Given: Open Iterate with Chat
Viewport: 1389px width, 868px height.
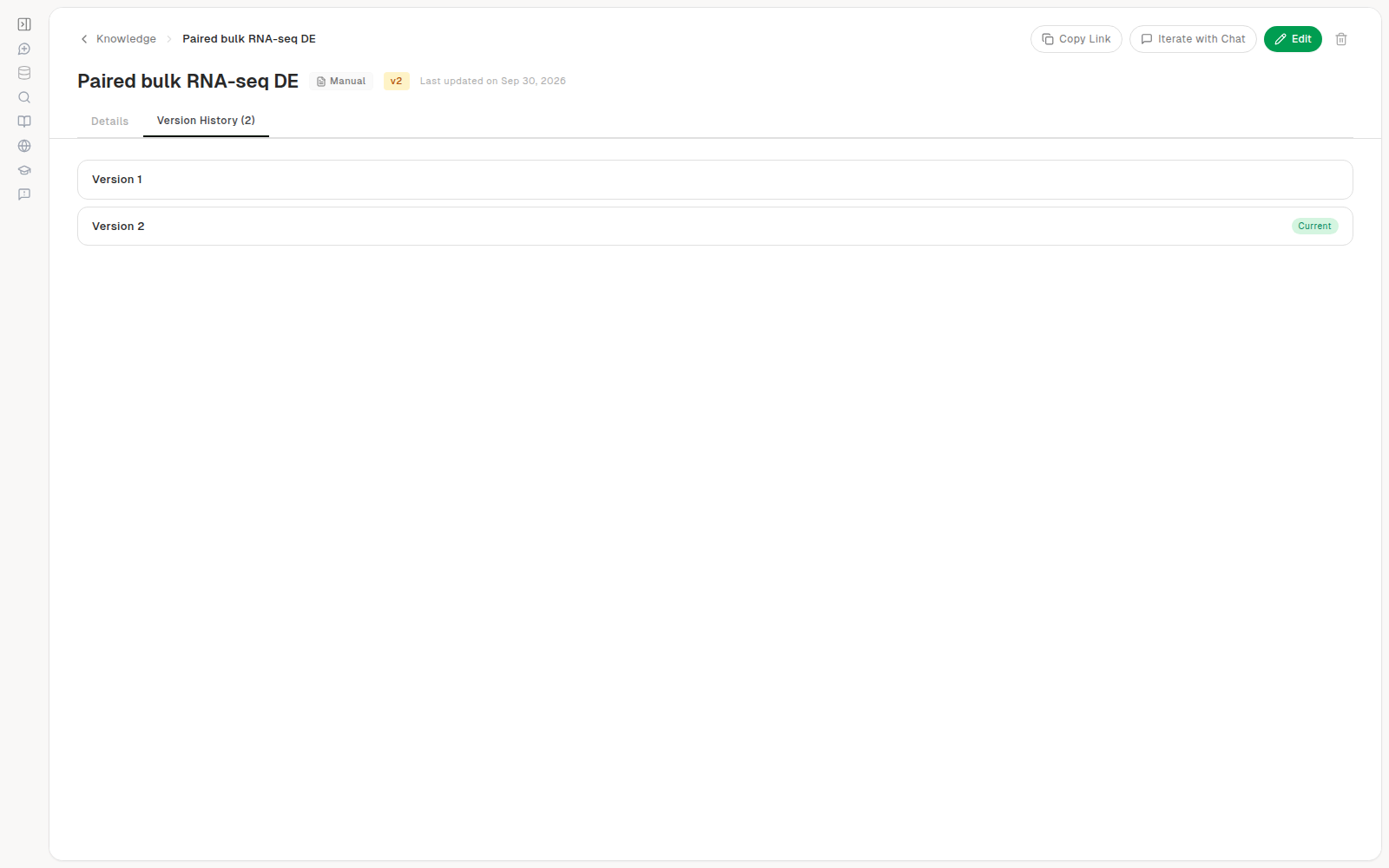Looking at the screenshot, I should click(x=1193, y=39).
